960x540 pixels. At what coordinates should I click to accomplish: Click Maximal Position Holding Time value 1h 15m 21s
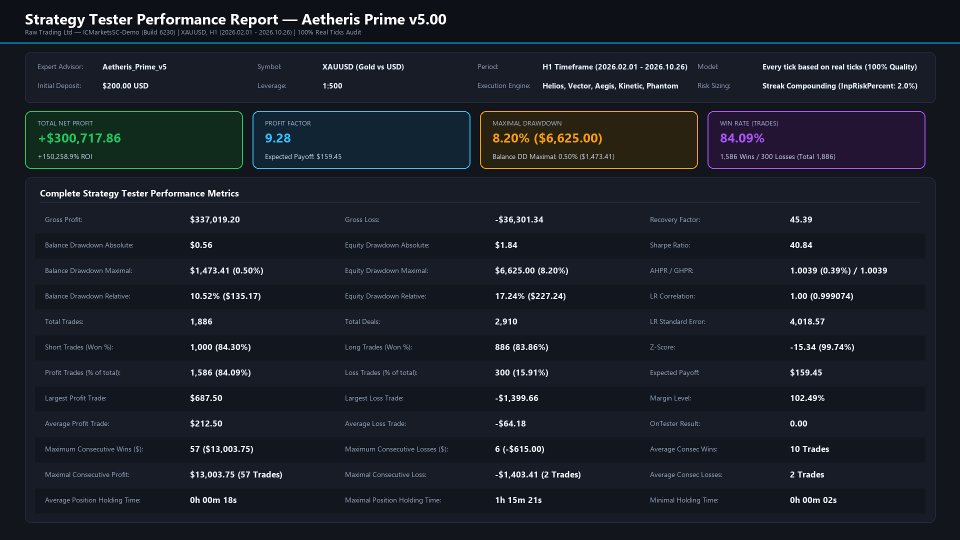click(x=518, y=500)
